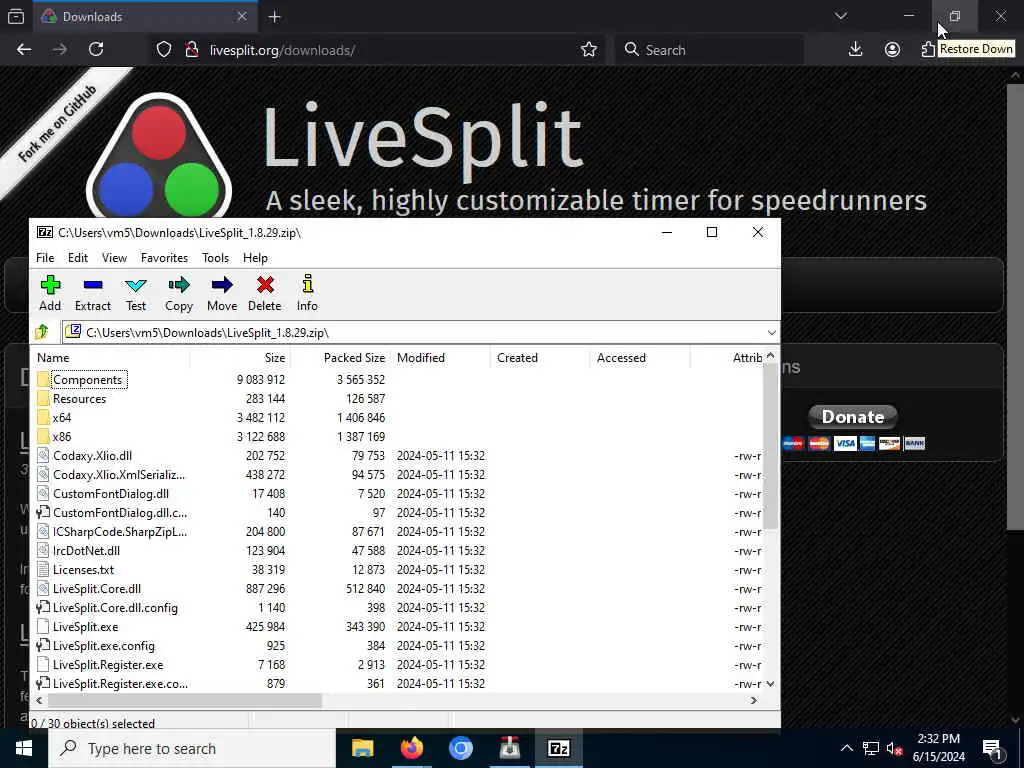Sort by the Modified column header
The height and width of the screenshot is (768, 1024).
[440, 358]
